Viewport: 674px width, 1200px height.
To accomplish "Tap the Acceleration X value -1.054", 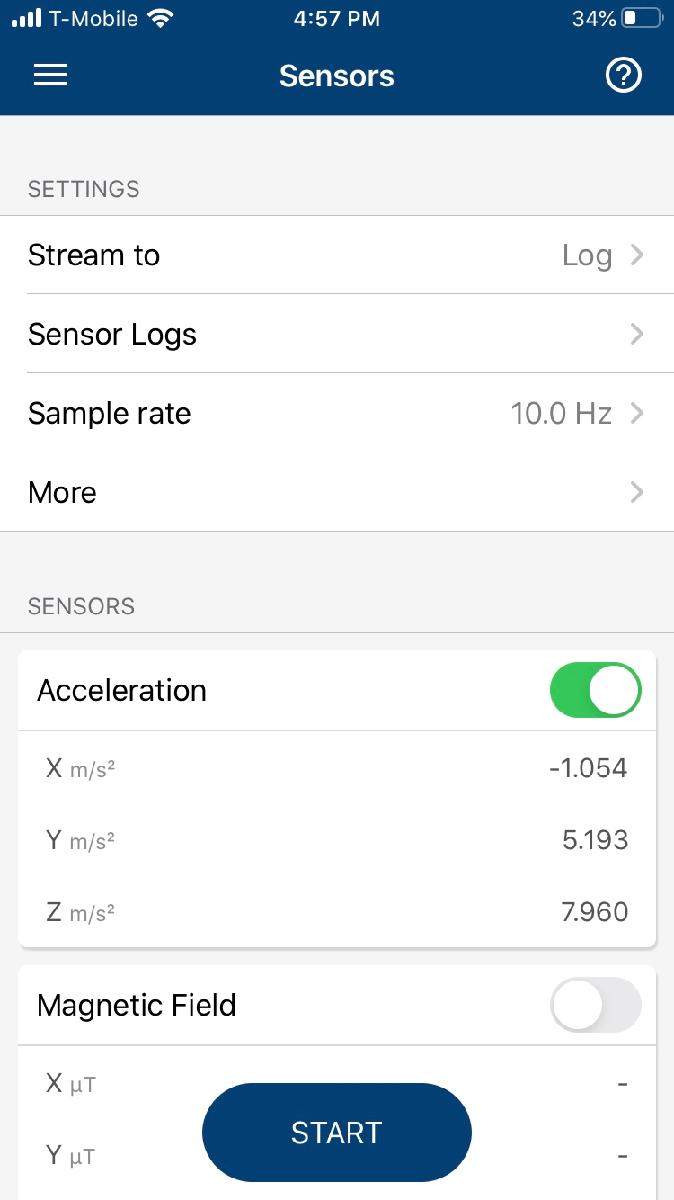I will (x=588, y=768).
